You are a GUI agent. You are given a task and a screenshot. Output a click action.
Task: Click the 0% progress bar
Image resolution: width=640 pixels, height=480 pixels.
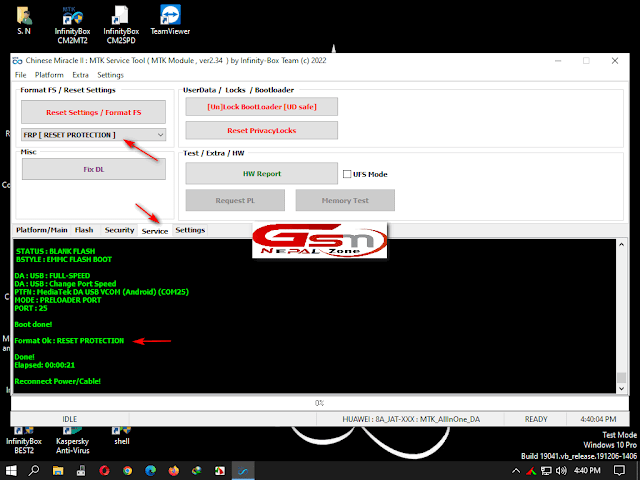pos(320,403)
